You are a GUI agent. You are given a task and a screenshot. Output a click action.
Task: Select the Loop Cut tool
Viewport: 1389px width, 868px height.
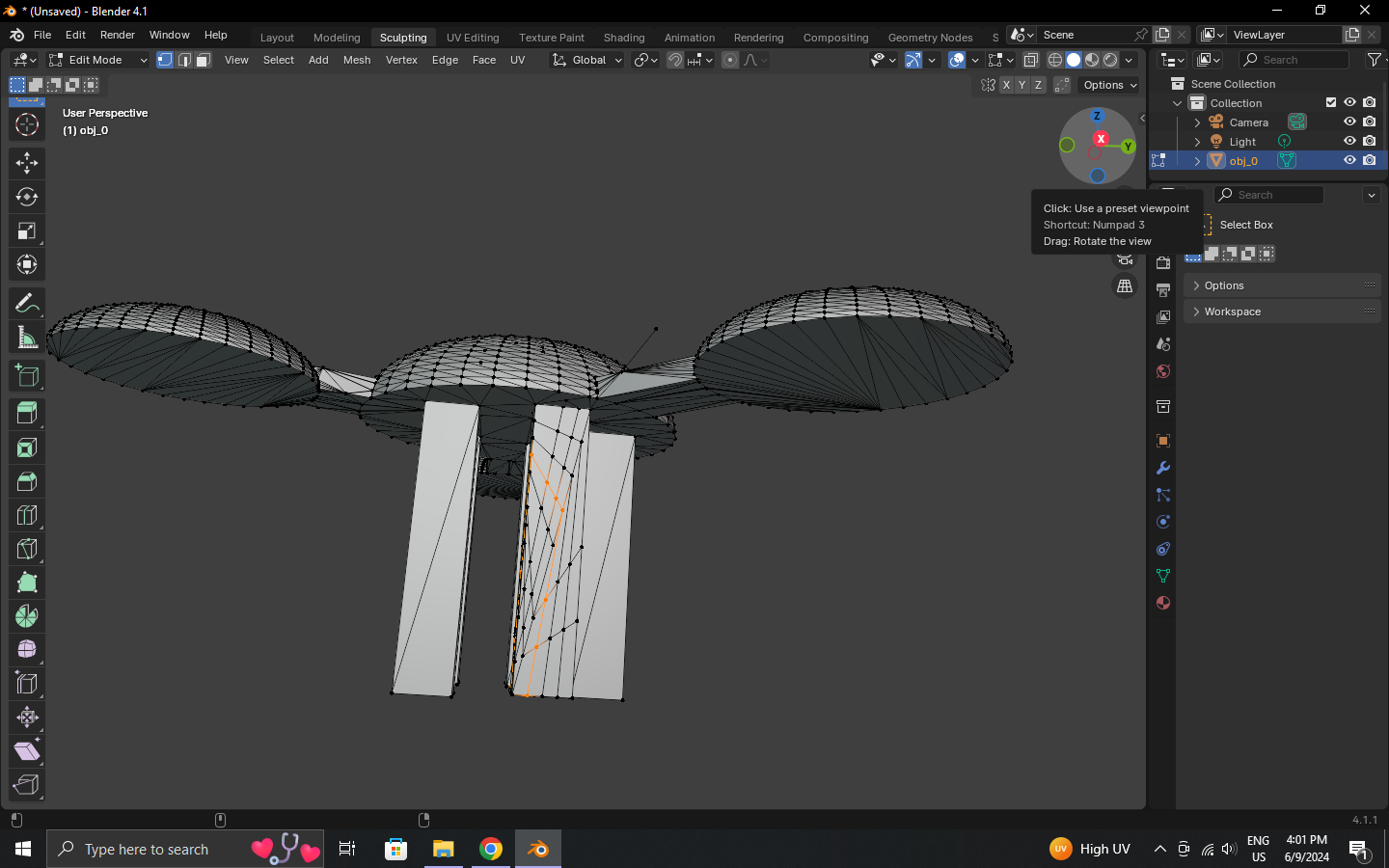pos(27,515)
